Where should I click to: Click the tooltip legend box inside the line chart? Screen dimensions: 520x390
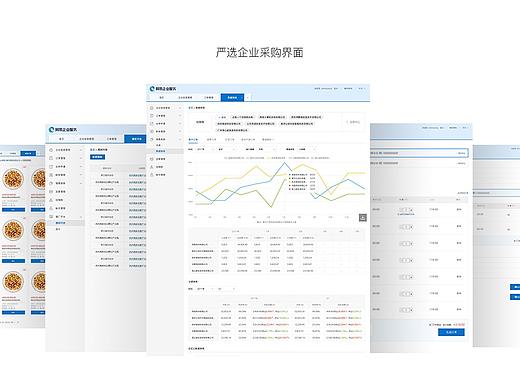302,182
